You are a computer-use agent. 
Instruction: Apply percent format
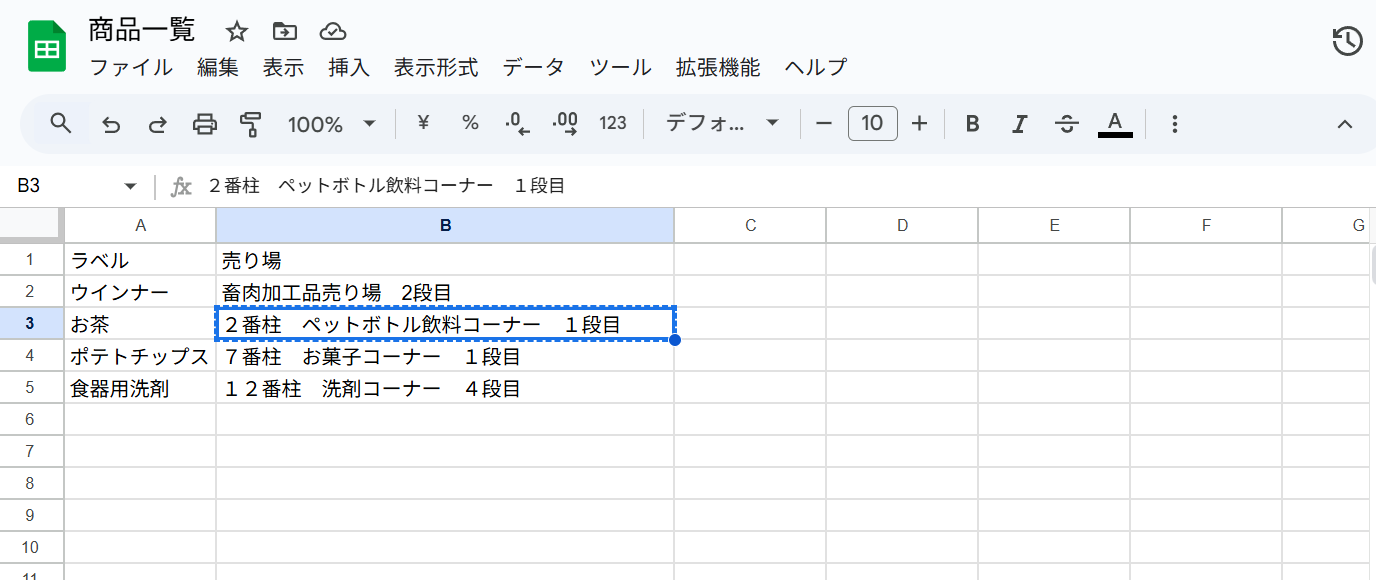tap(470, 123)
